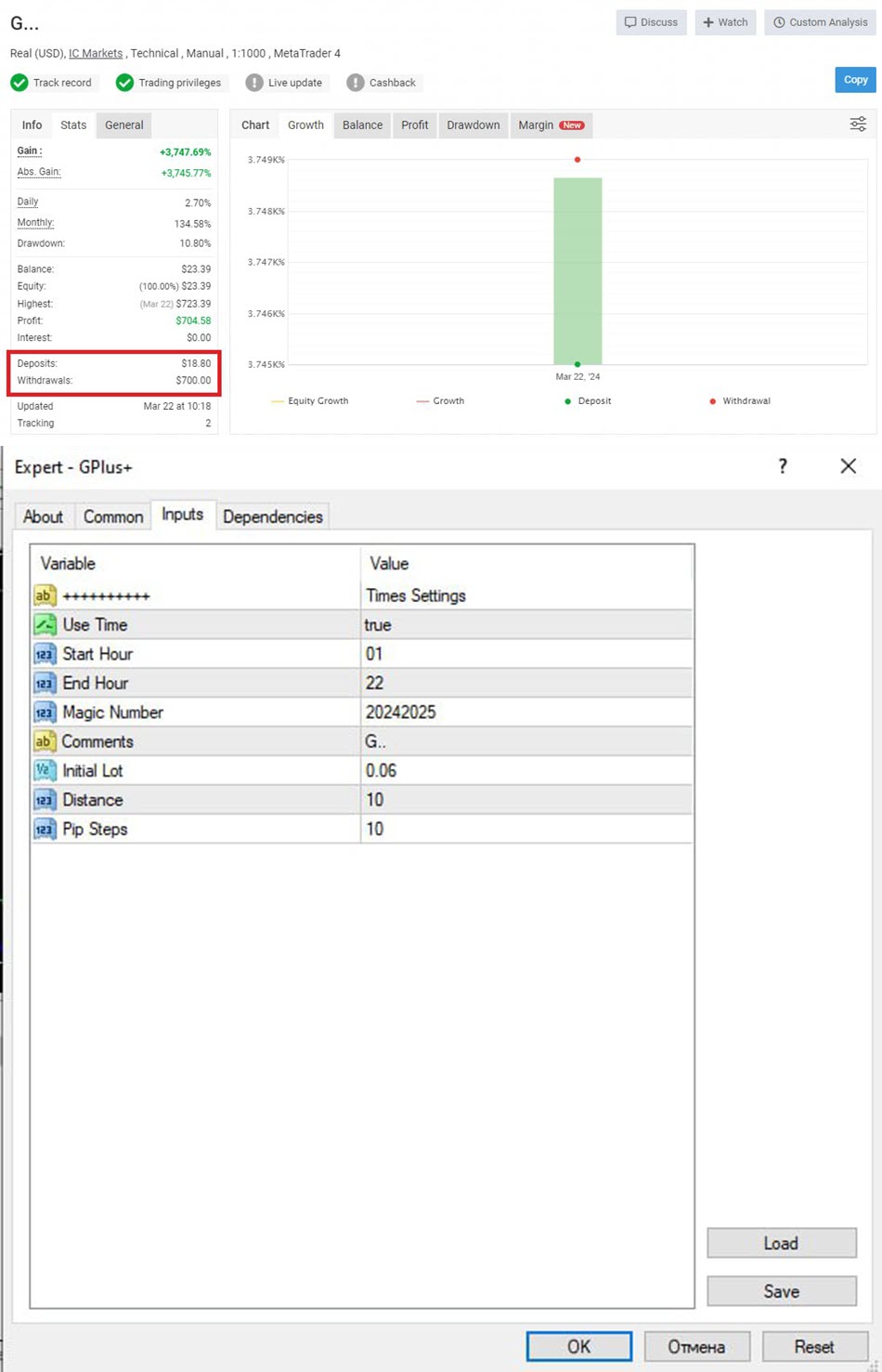This screenshot has height=1372, width=882.
Task: Click the Magic Number integer type icon
Action: click(45, 712)
